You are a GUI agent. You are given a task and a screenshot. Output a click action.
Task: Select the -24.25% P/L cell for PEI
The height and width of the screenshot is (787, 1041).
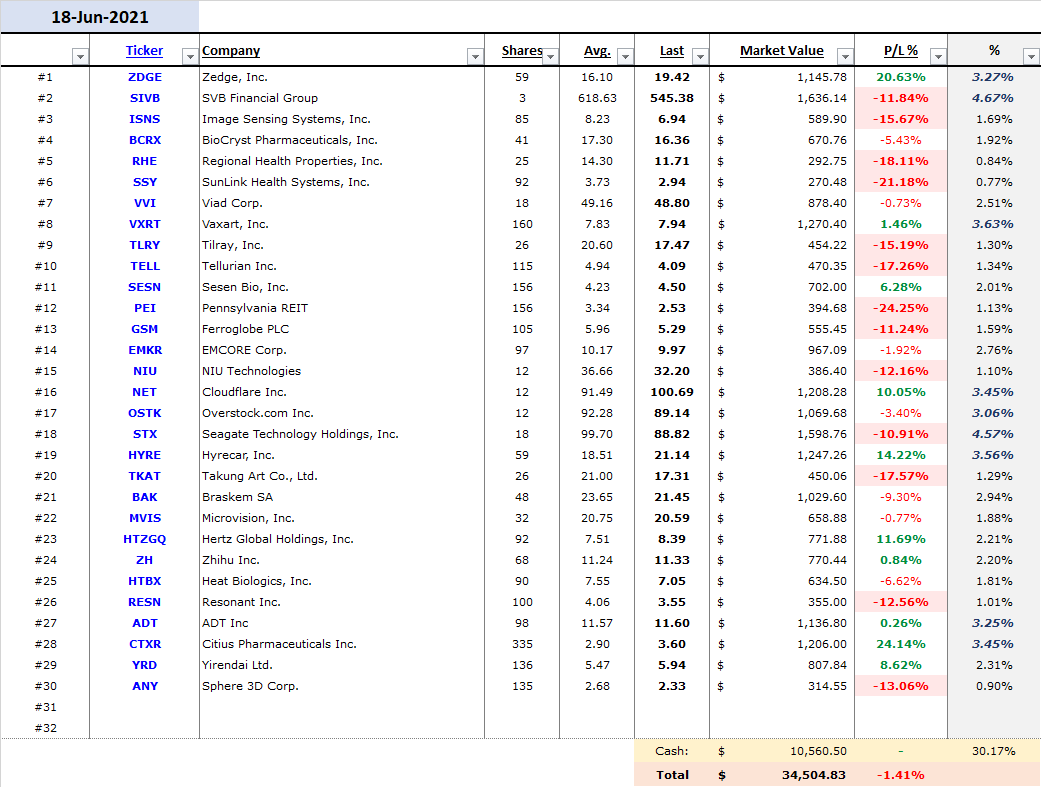click(x=901, y=308)
